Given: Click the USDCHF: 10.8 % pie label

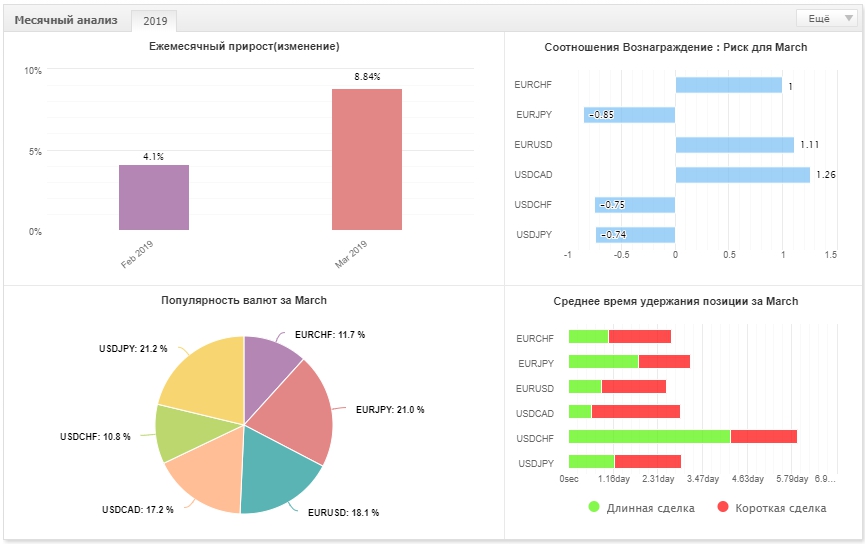Looking at the screenshot, I should [x=95, y=437].
